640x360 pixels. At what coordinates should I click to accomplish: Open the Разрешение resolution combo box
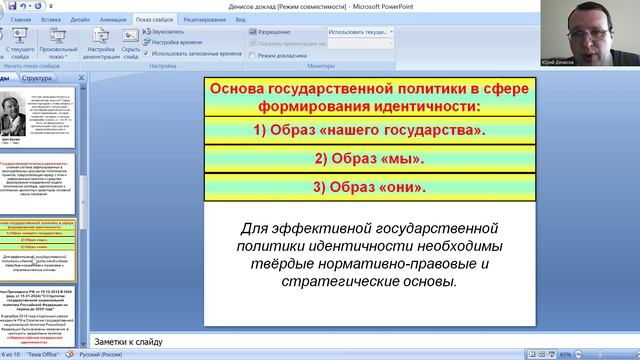[x=360, y=32]
